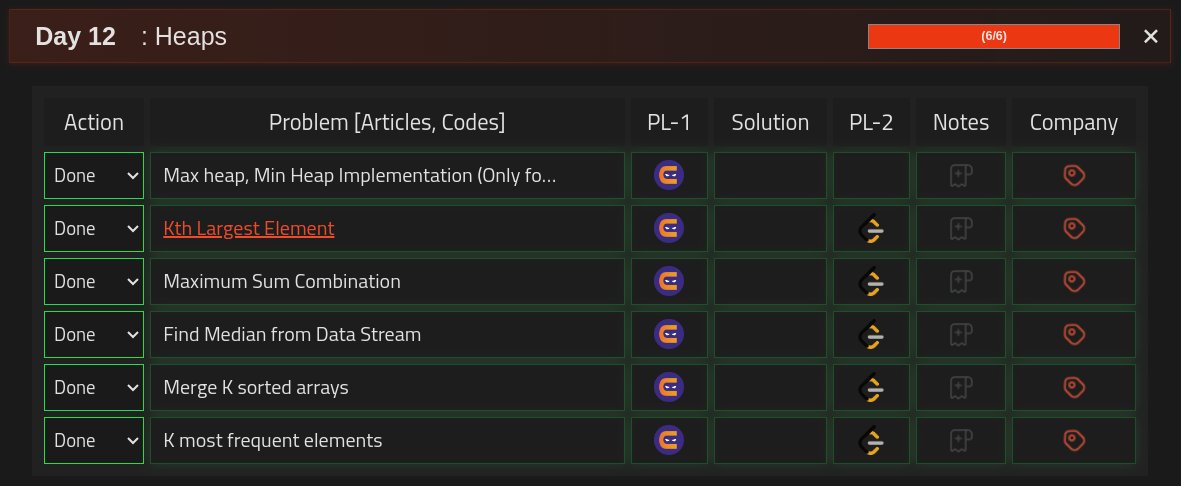Add note for Maximum Sum Combination
This screenshot has height=486, width=1181.
point(960,281)
